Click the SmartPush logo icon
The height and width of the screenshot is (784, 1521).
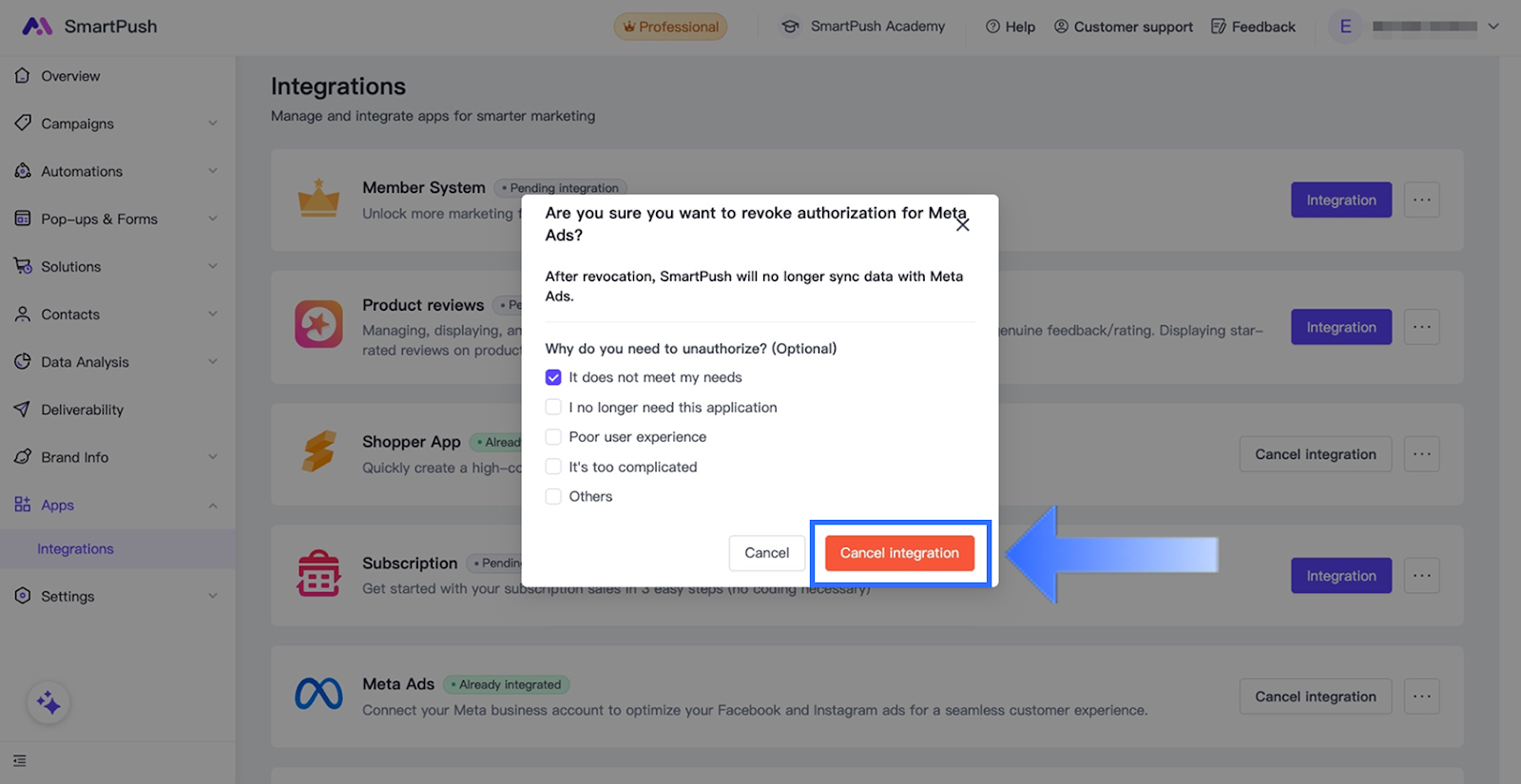pos(37,27)
